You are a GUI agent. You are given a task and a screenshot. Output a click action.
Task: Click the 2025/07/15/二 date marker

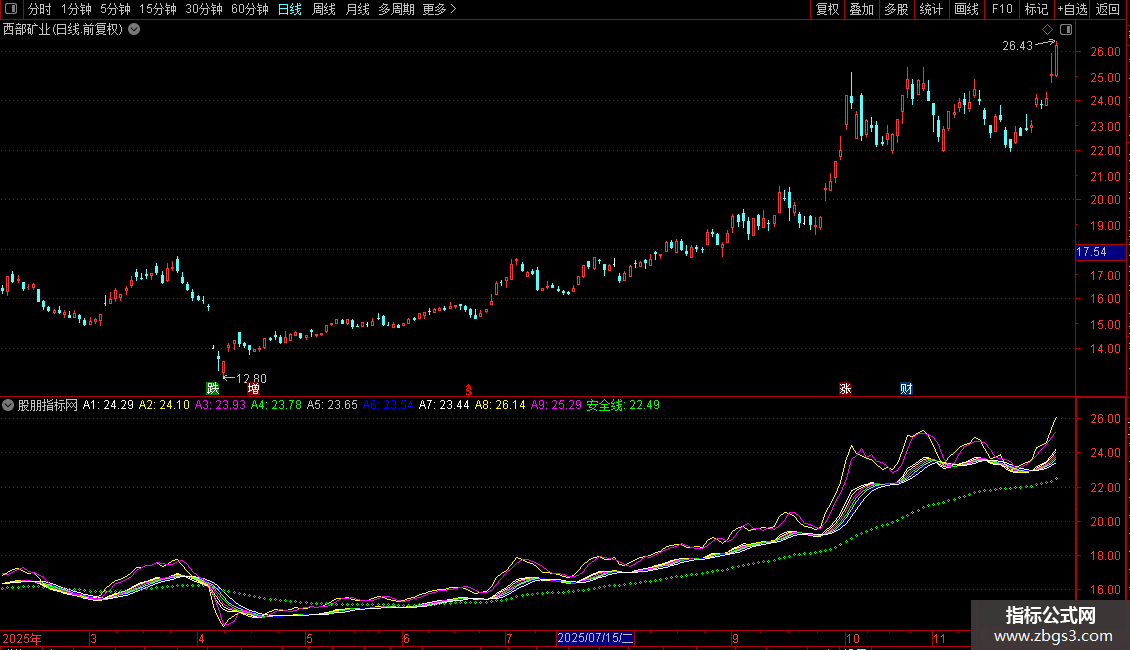tap(595, 638)
